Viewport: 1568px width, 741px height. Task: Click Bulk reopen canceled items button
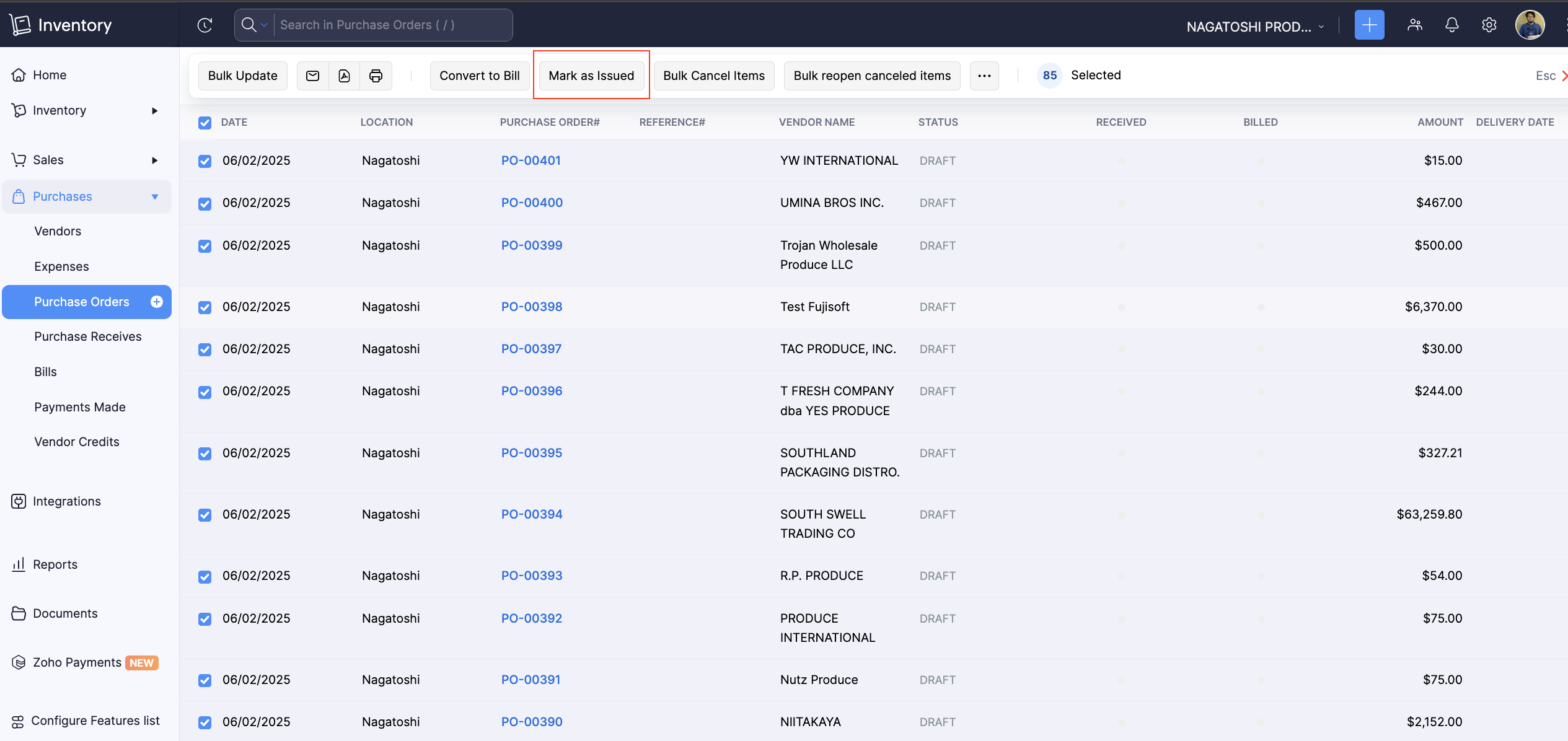tap(872, 76)
